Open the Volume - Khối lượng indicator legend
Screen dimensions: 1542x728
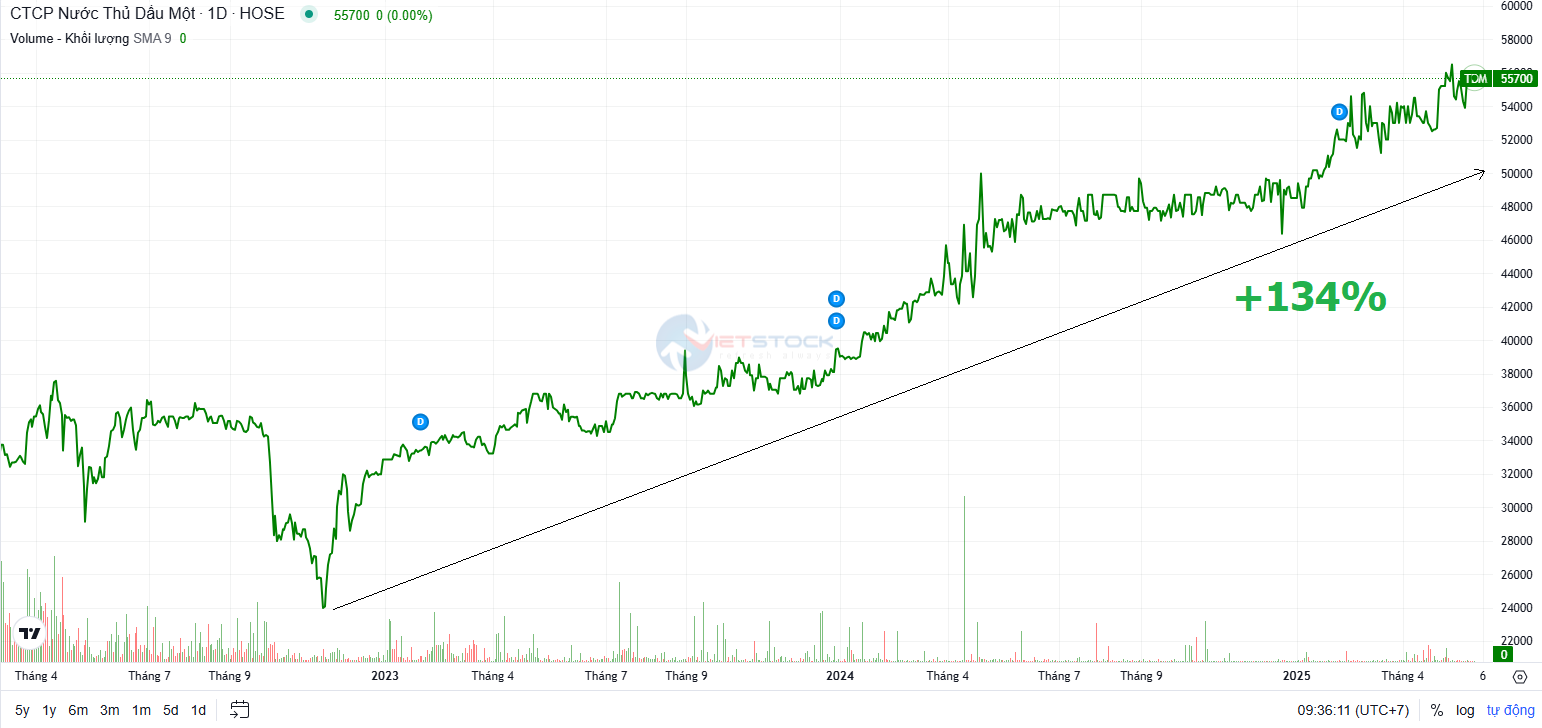(x=70, y=38)
